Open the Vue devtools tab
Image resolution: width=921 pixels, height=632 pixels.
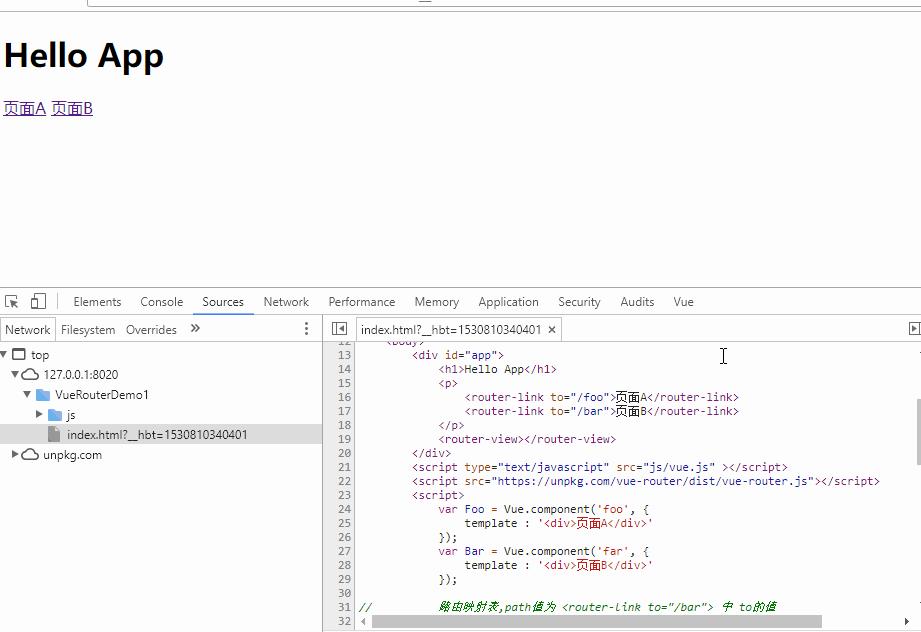click(x=683, y=302)
